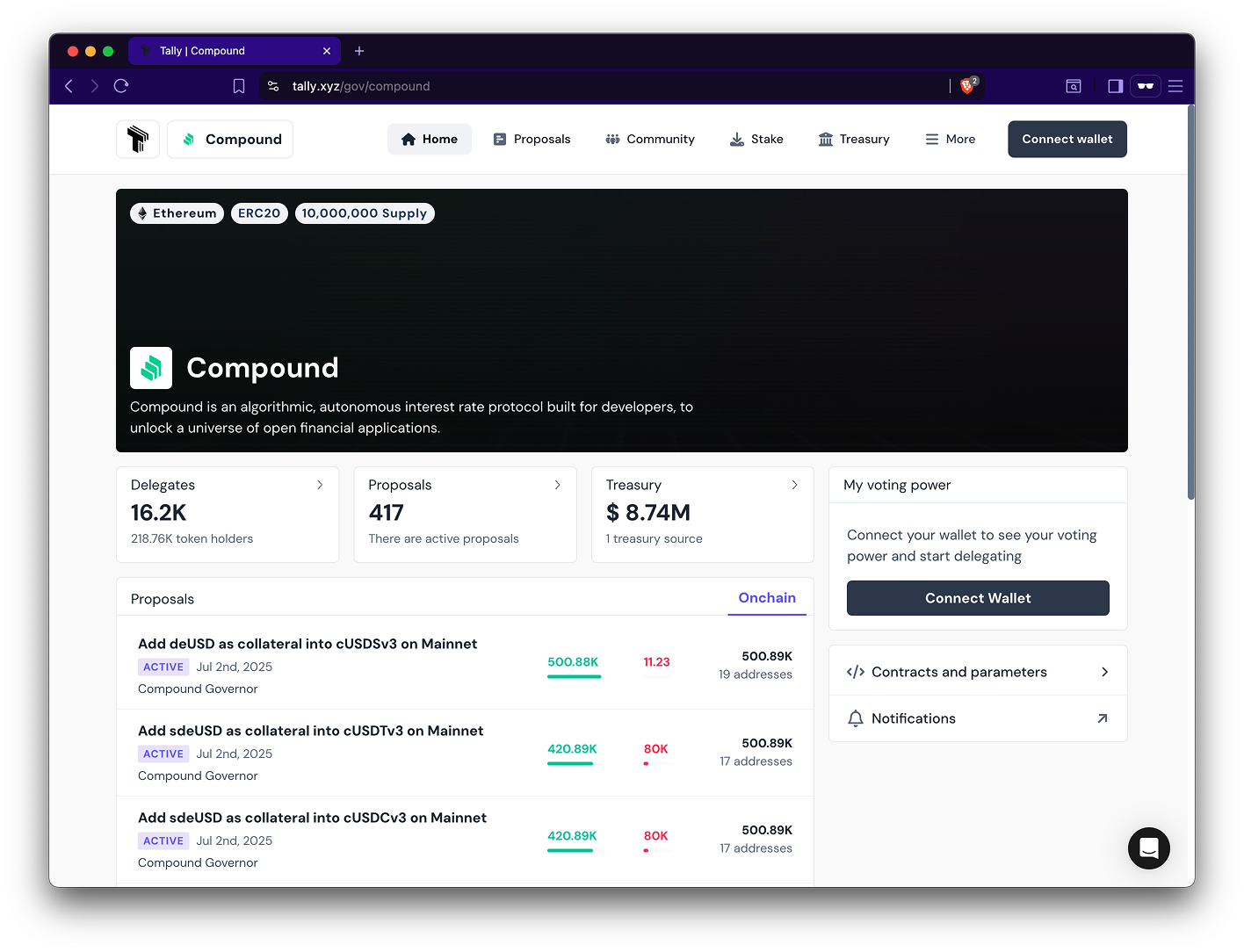Click the Stake icon in the navigation

tap(736, 139)
